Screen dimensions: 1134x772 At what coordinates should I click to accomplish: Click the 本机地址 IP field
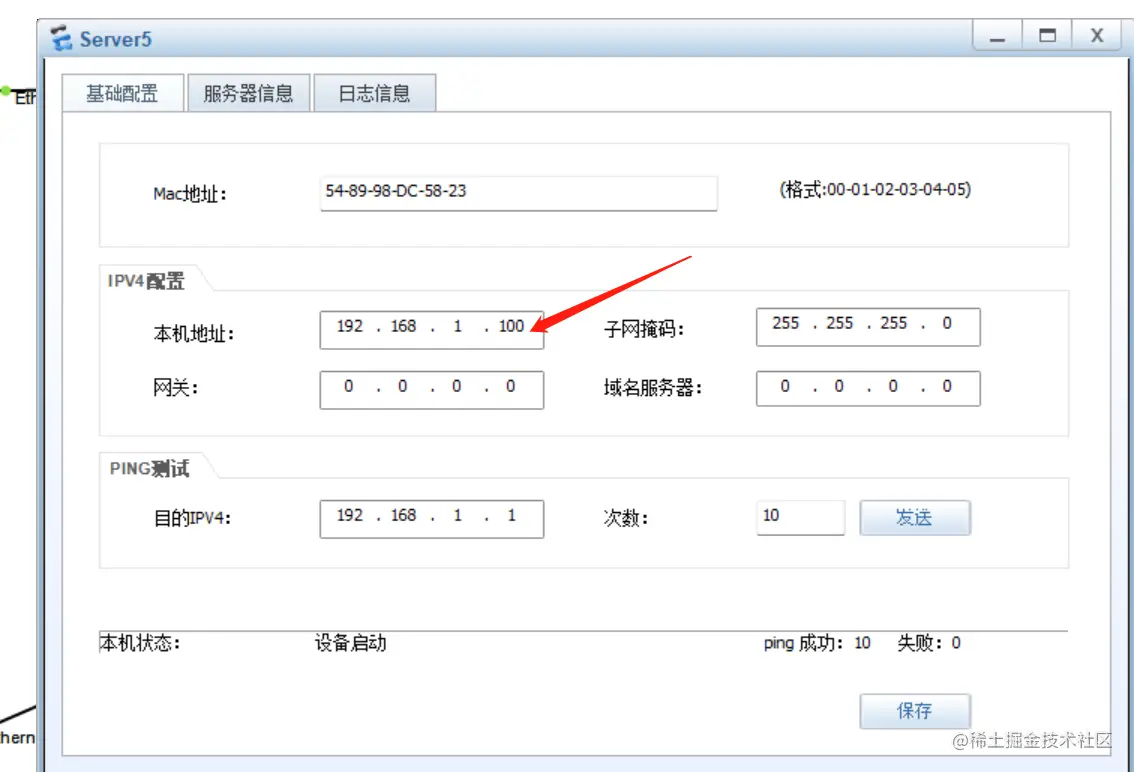[432, 329]
